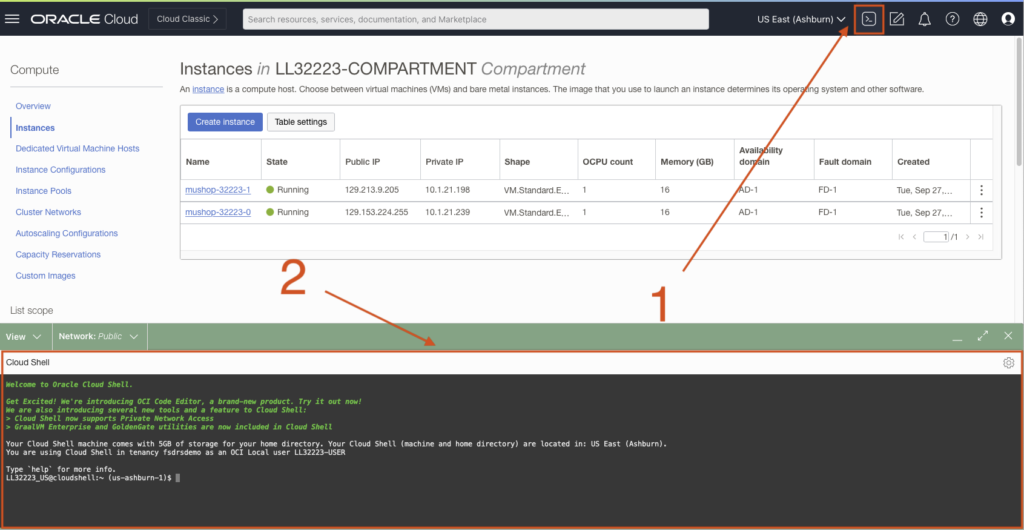Click the help question mark icon
Screen dimensions: 1024x530
point(952,19)
